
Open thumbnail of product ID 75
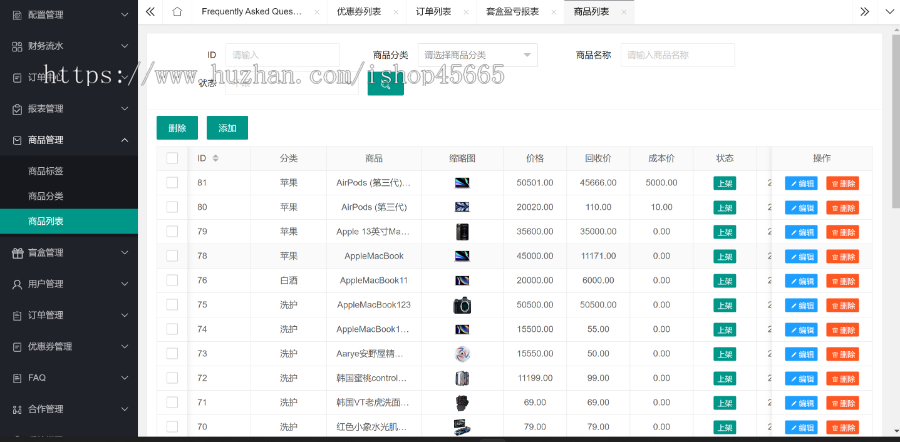pos(462,305)
